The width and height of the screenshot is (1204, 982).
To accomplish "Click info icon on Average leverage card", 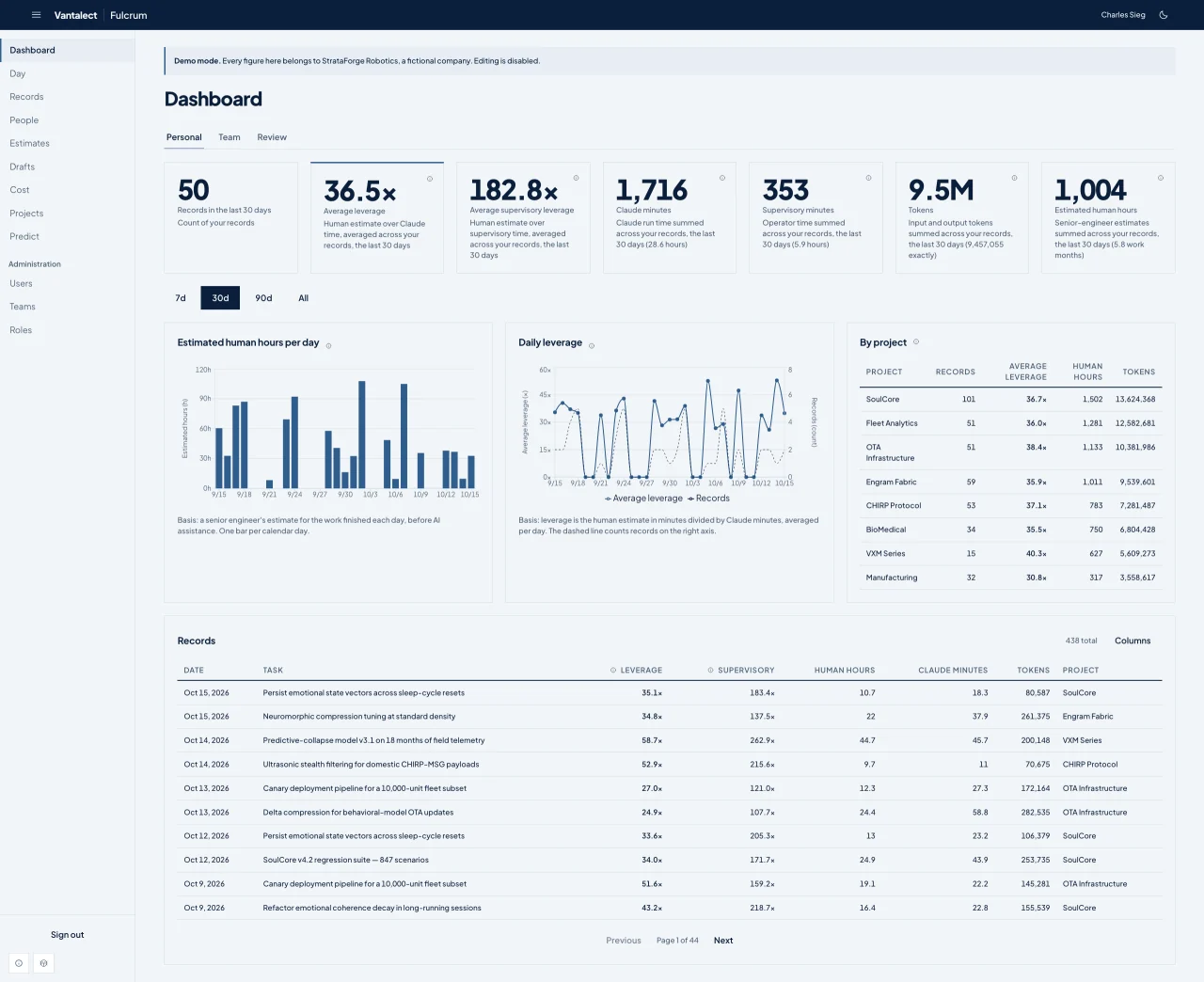I will (430, 179).
